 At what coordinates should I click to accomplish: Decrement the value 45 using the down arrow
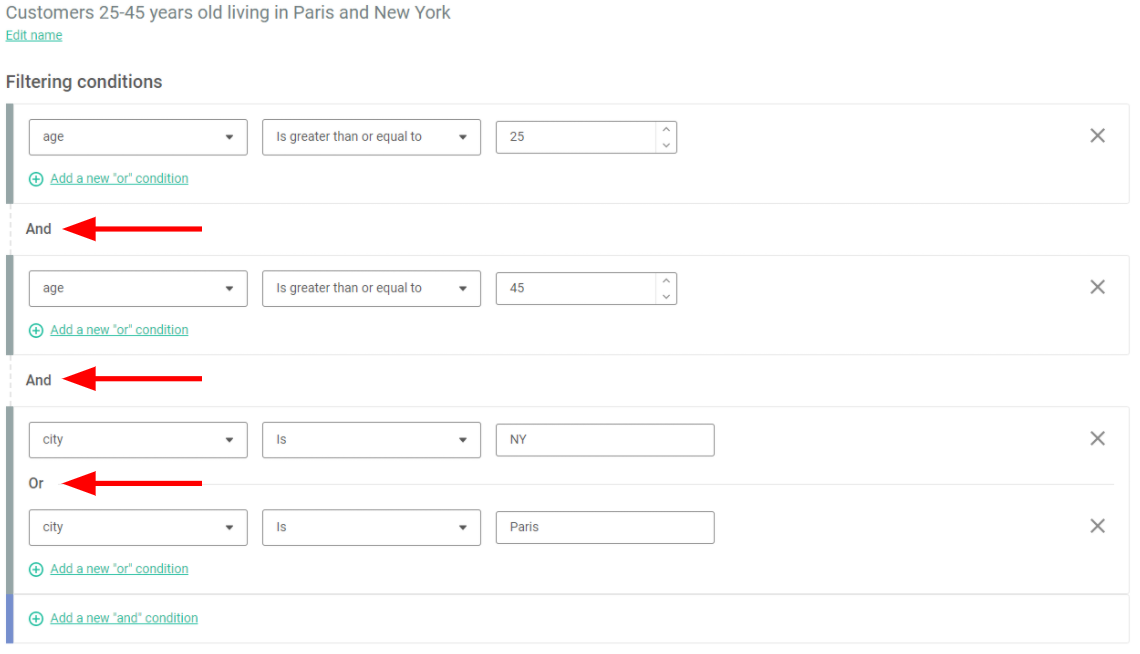point(666,294)
